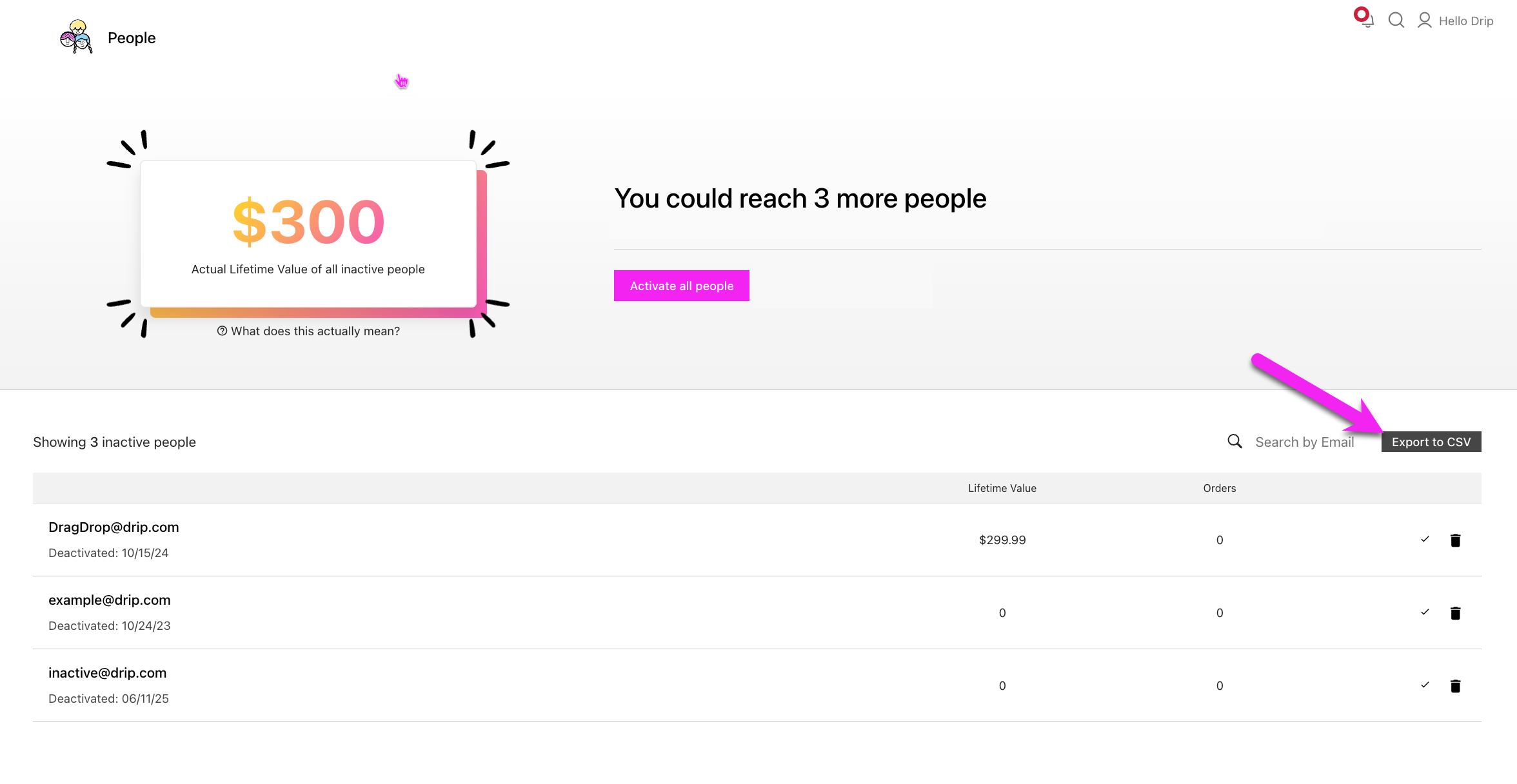Open 'What does this actually mean?' link
The width and height of the screenshot is (1517, 784).
coord(315,331)
